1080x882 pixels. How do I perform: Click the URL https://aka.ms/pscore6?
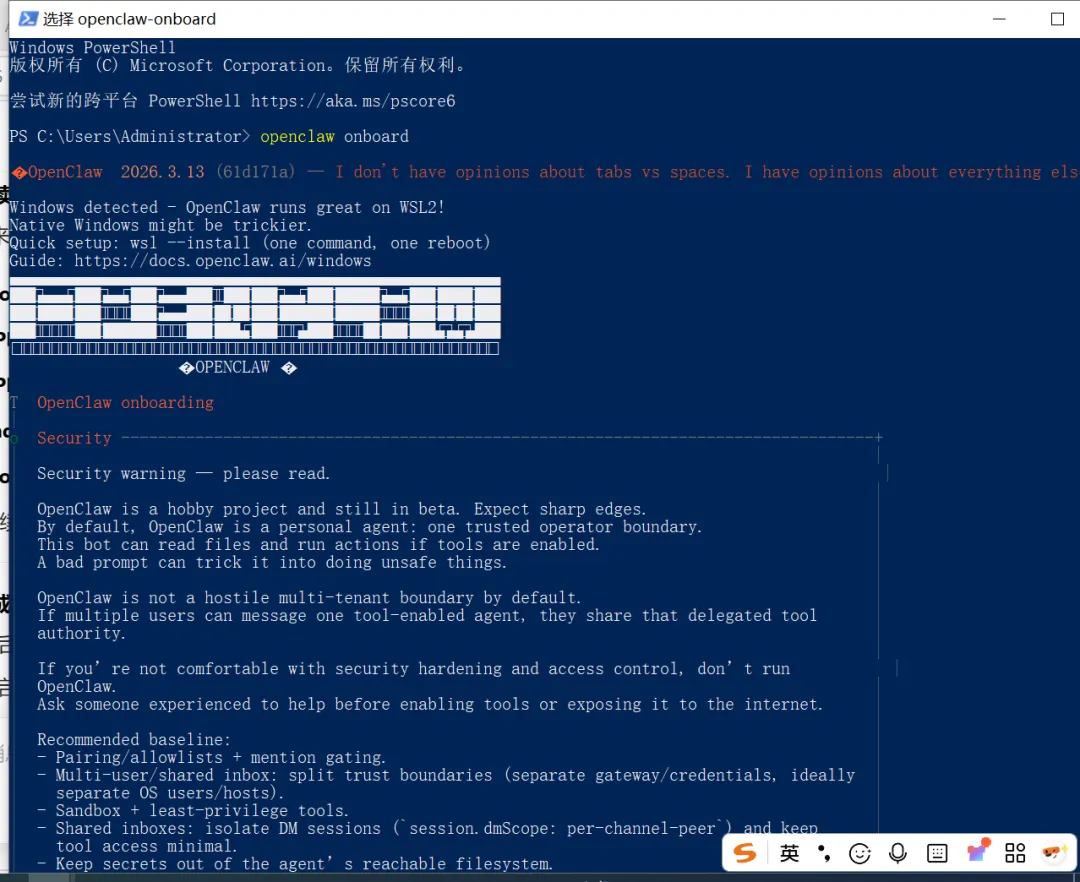pos(353,101)
